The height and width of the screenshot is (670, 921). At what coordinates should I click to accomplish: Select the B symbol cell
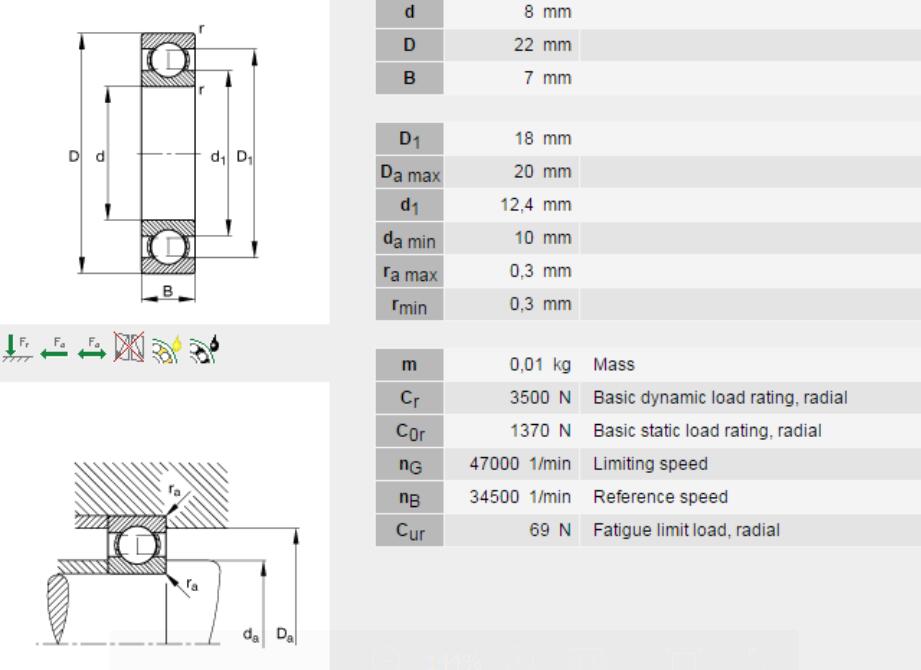click(409, 78)
